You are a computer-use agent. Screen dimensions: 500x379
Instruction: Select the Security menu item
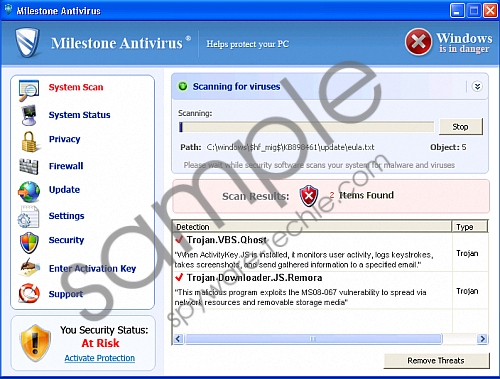pyautogui.click(x=66, y=240)
